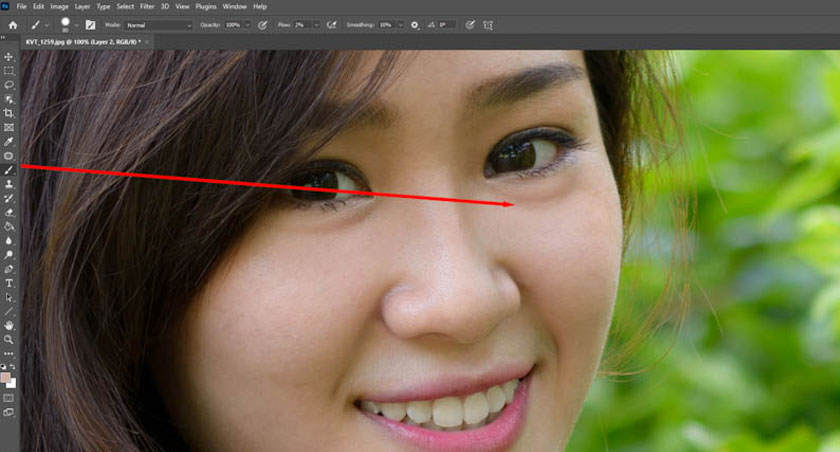
Task: Toggle pressure for opacity button
Action: point(262,25)
